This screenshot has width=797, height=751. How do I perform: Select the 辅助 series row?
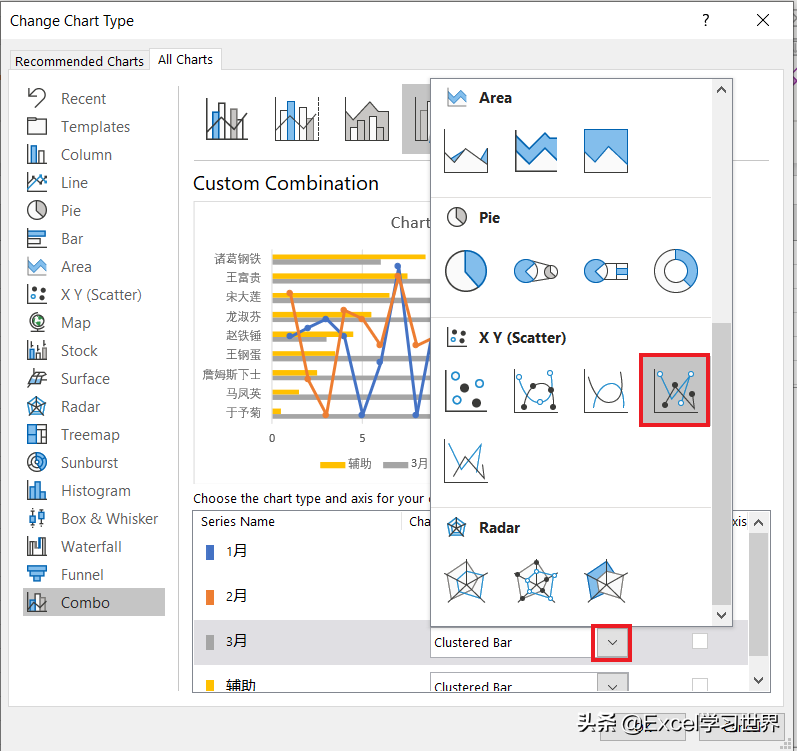[x=470, y=679]
